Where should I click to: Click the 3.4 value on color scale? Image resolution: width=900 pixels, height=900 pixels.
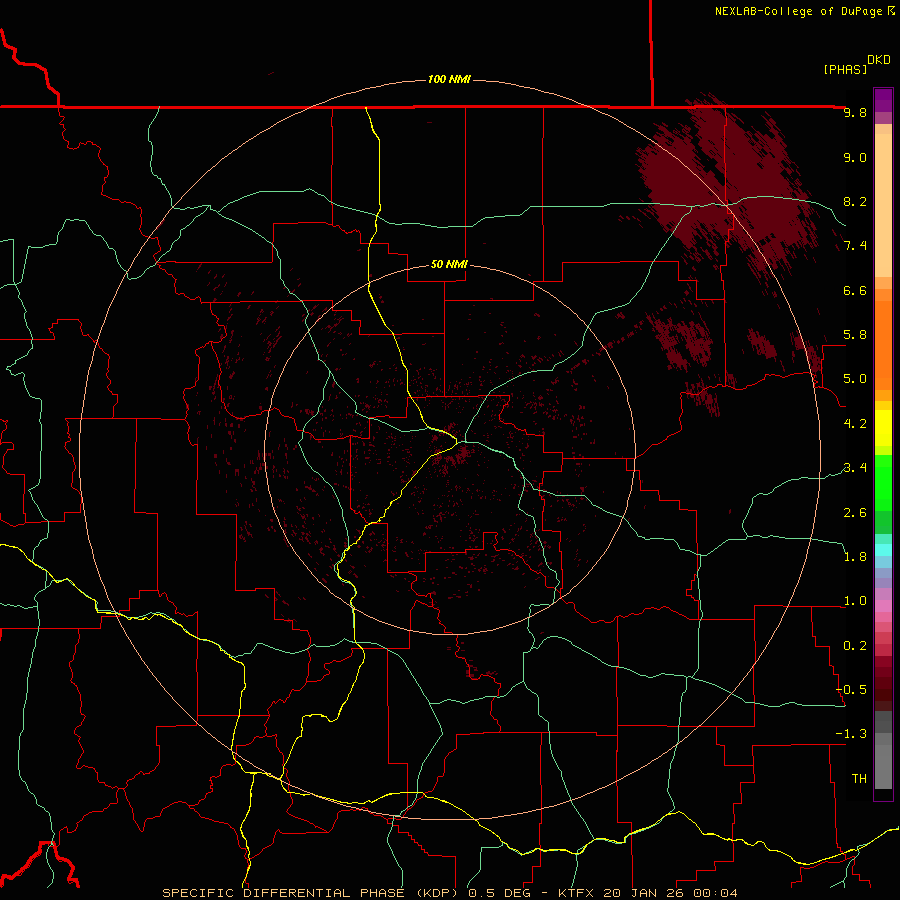pyautogui.click(x=855, y=468)
